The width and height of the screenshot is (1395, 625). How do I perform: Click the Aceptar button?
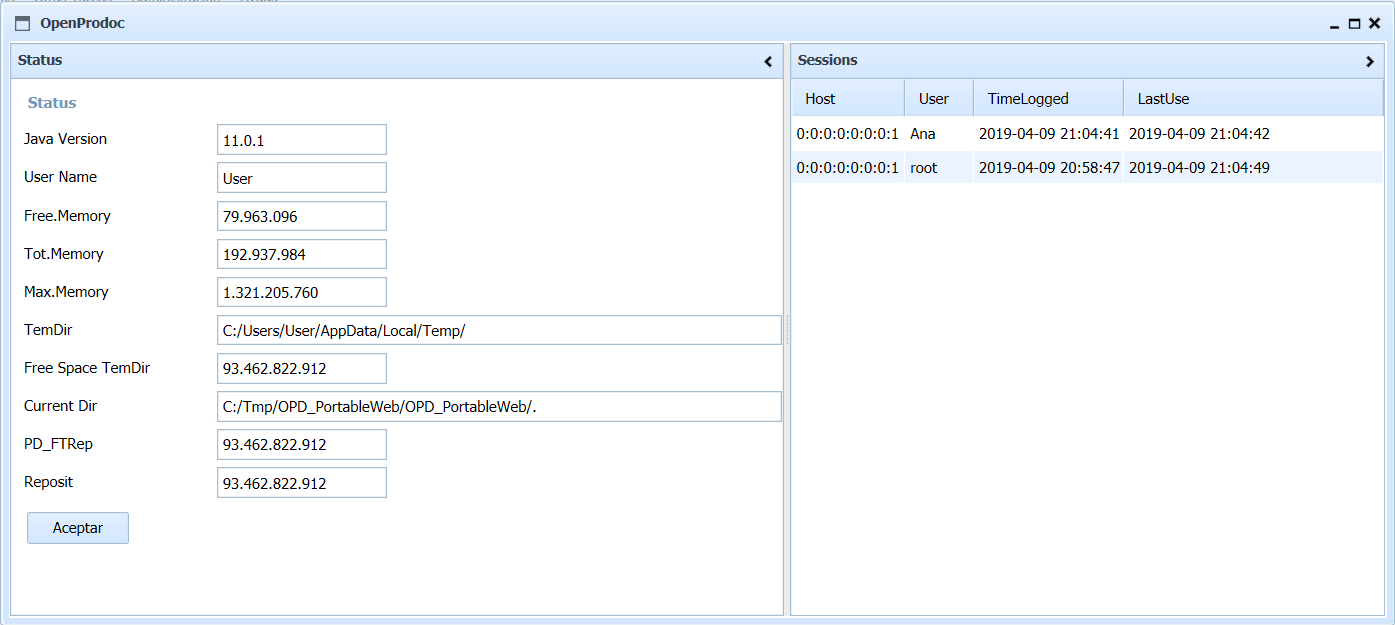pyautogui.click(x=78, y=528)
